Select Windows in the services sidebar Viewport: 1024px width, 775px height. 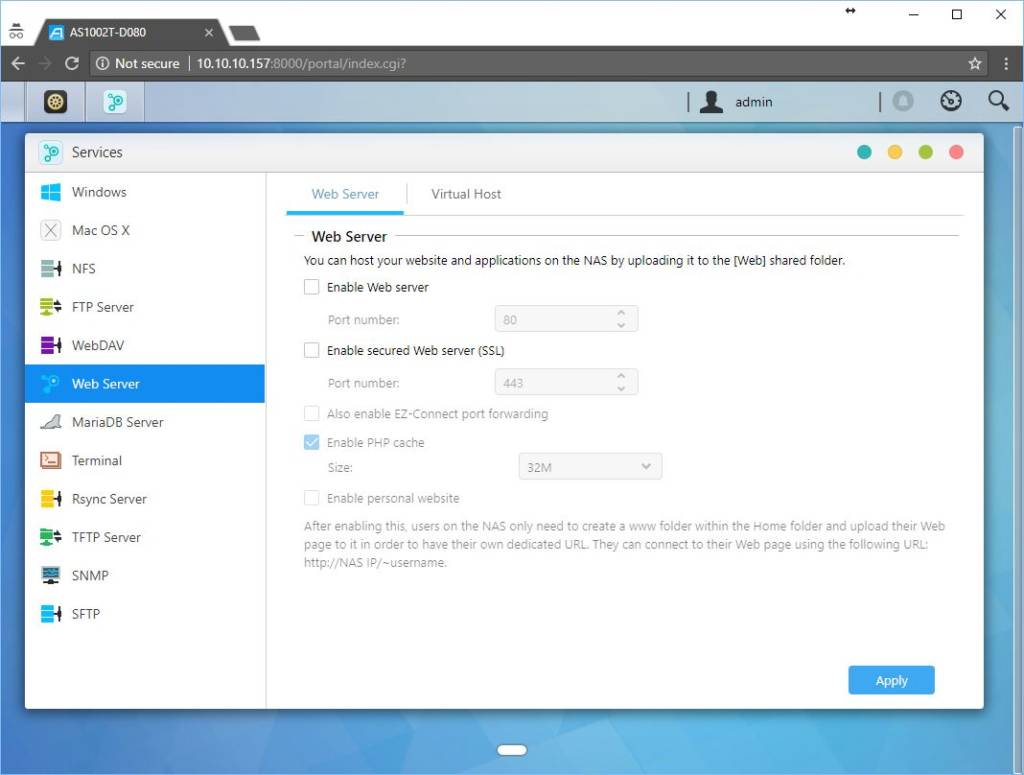(99, 192)
